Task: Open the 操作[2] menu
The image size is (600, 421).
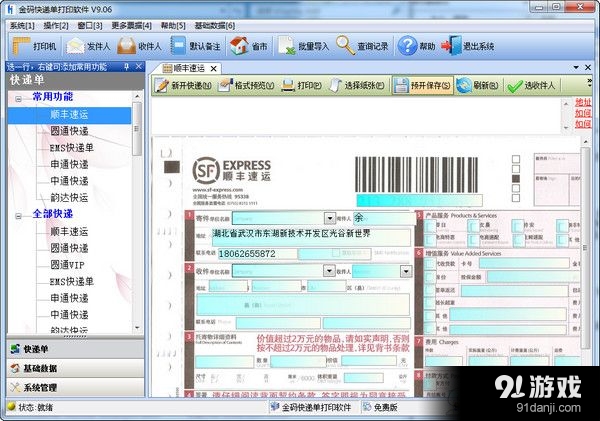Action: point(56,26)
